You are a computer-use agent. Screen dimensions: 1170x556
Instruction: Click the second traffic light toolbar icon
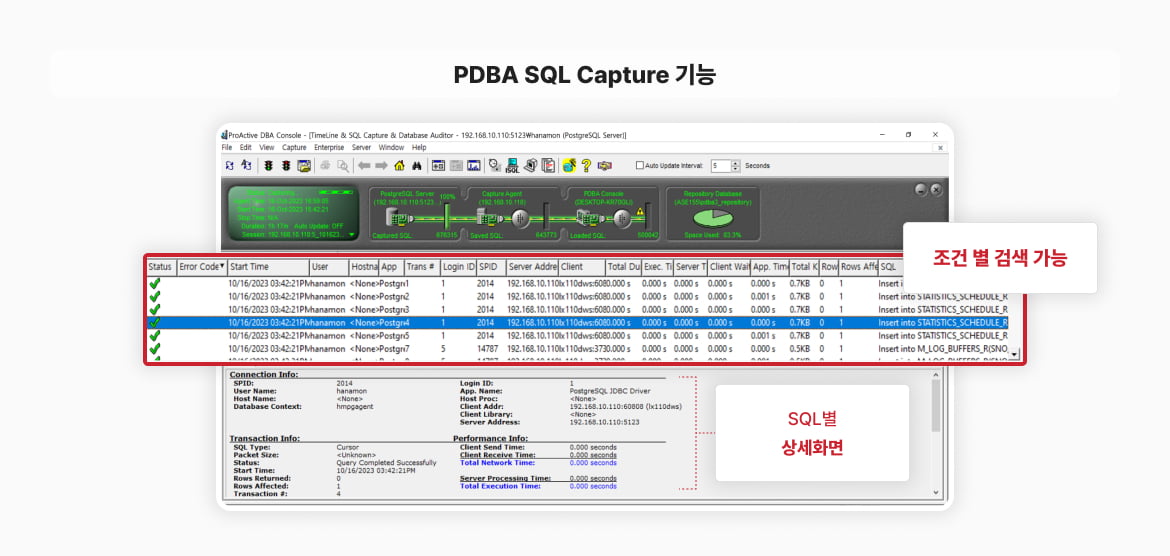coord(286,166)
